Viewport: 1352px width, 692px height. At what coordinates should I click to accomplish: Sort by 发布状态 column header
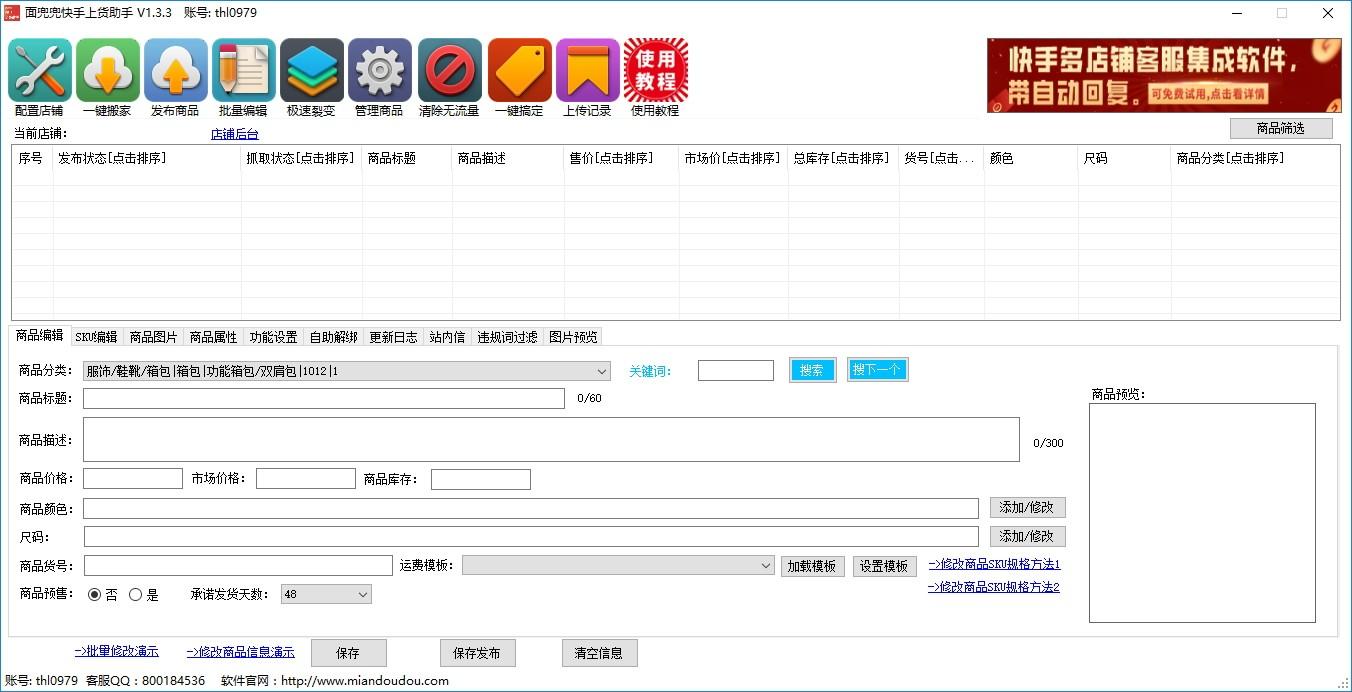[147, 158]
